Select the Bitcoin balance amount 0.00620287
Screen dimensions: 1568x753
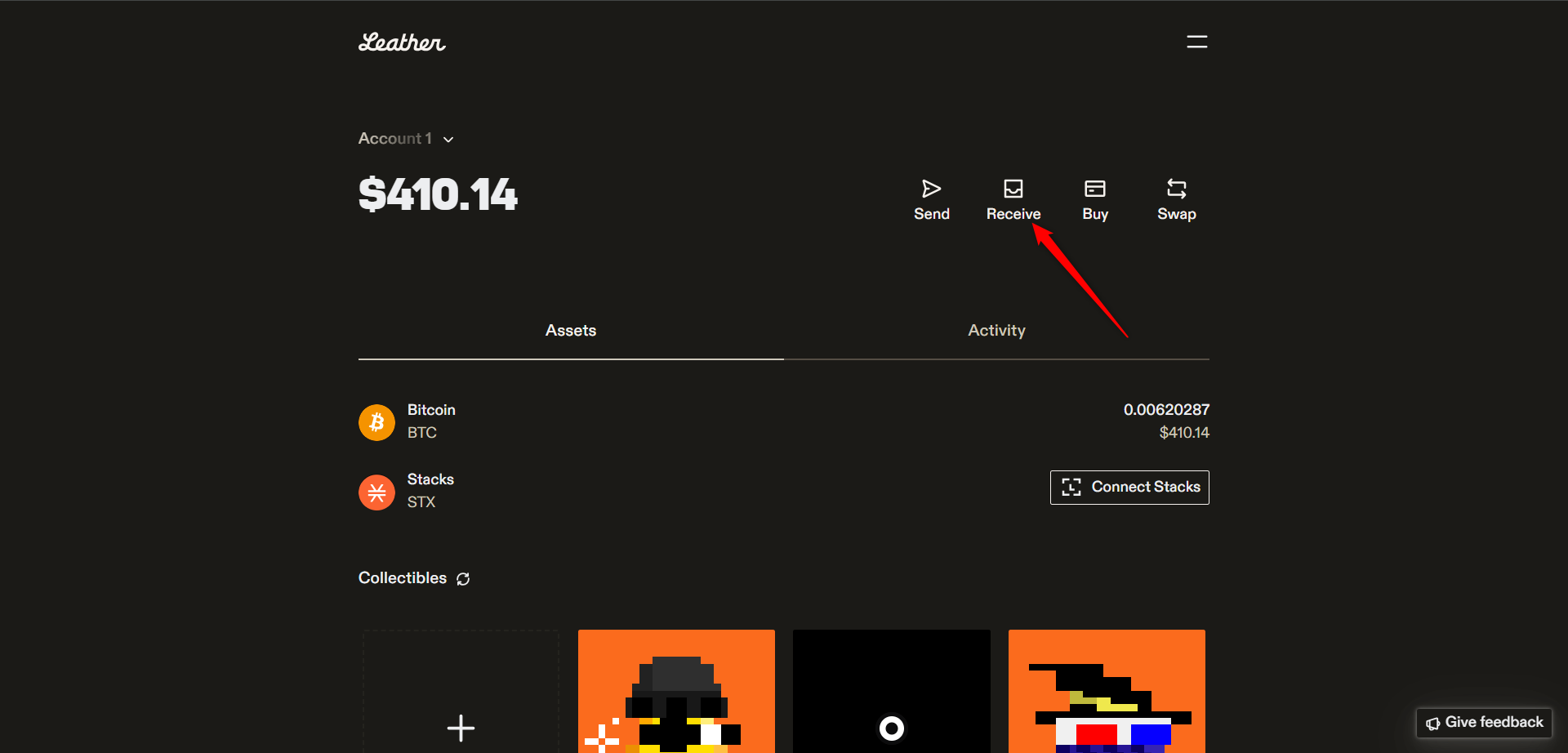coord(1165,410)
